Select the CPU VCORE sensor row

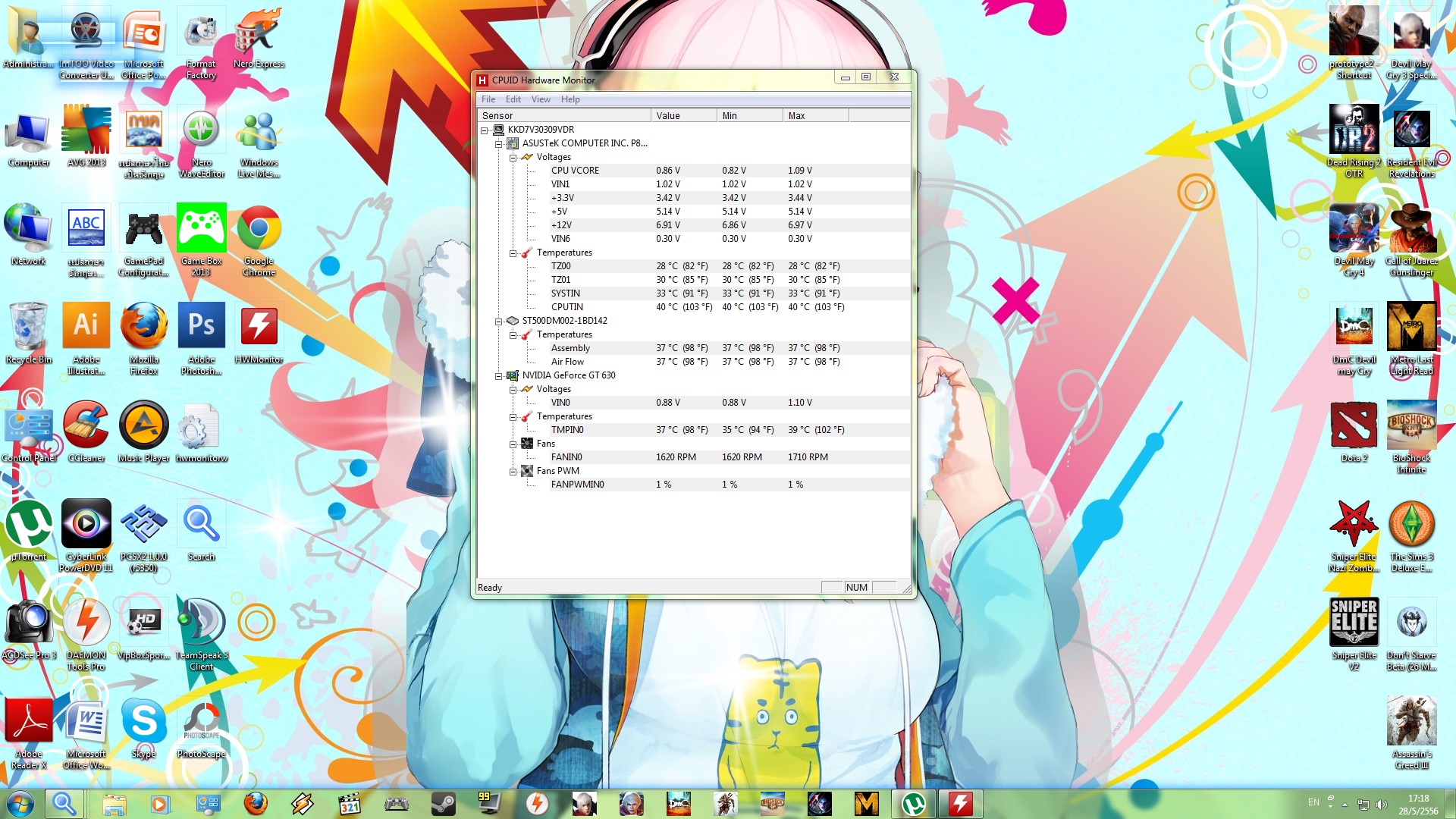point(575,171)
